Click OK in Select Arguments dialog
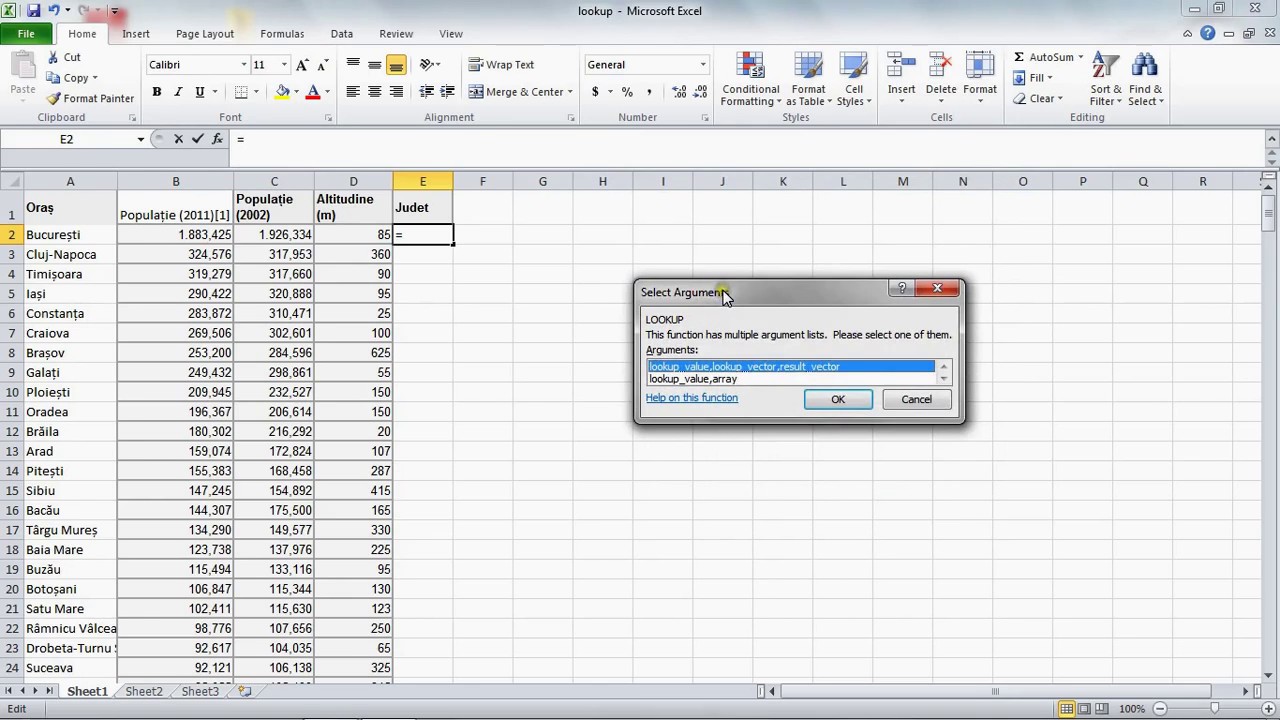 point(838,399)
